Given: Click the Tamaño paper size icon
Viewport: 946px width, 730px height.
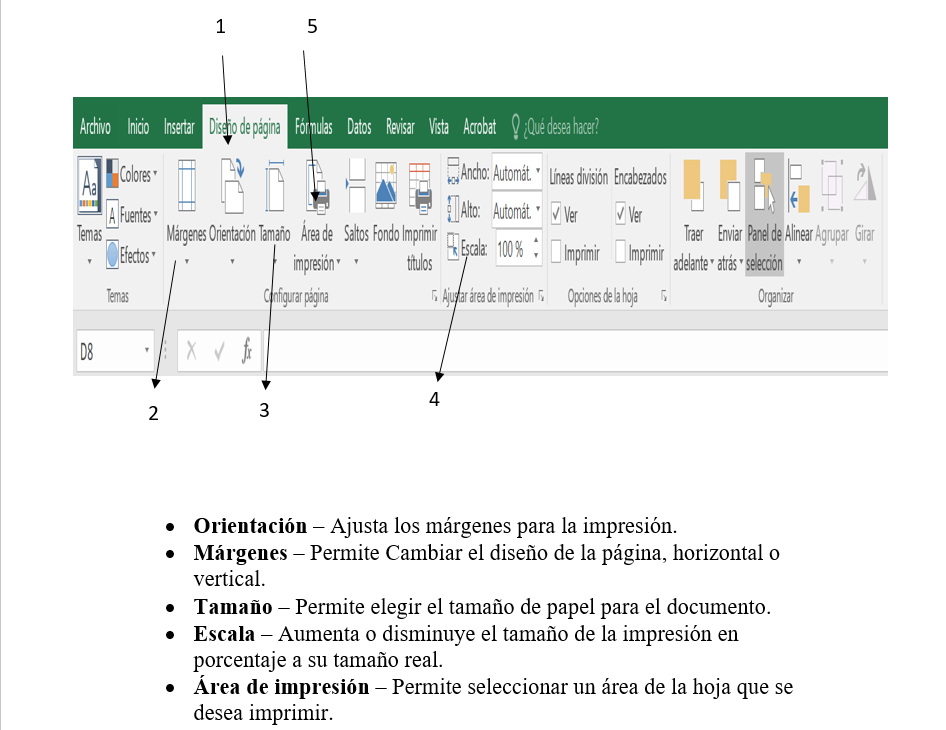Looking at the screenshot, I should tap(275, 185).
